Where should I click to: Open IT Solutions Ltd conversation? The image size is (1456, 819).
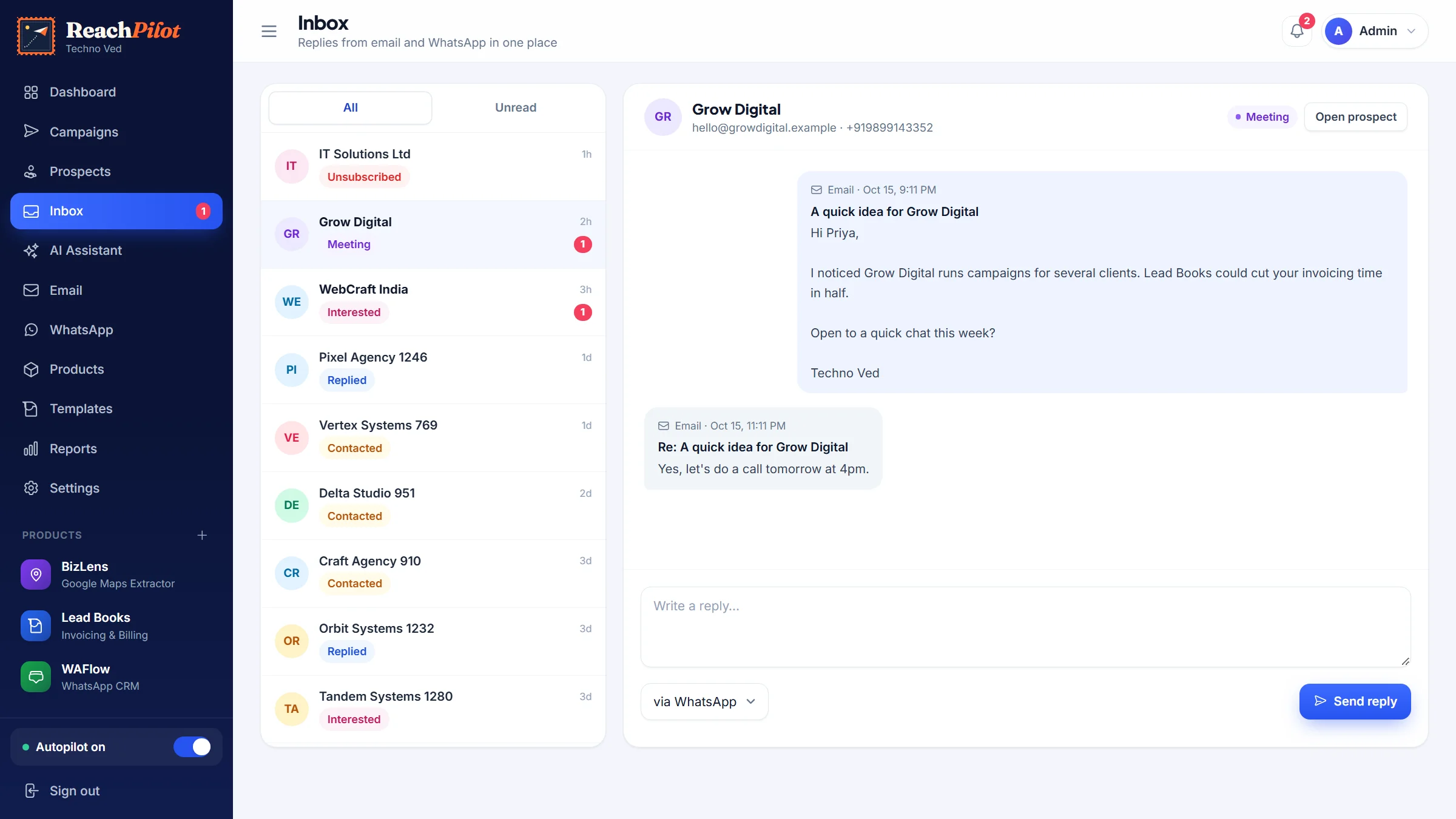(433, 166)
